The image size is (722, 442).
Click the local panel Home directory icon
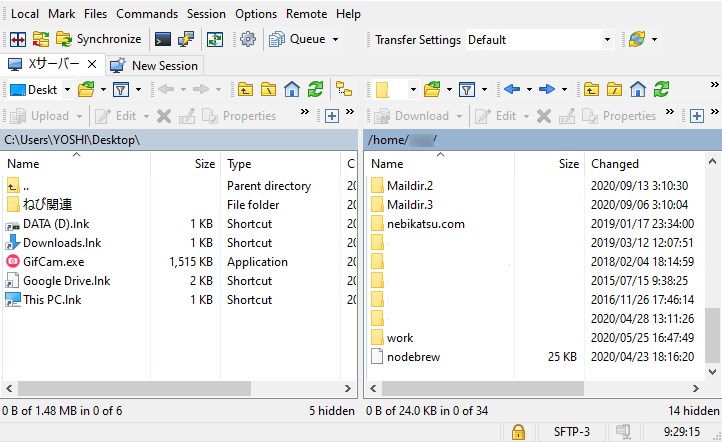point(291,89)
